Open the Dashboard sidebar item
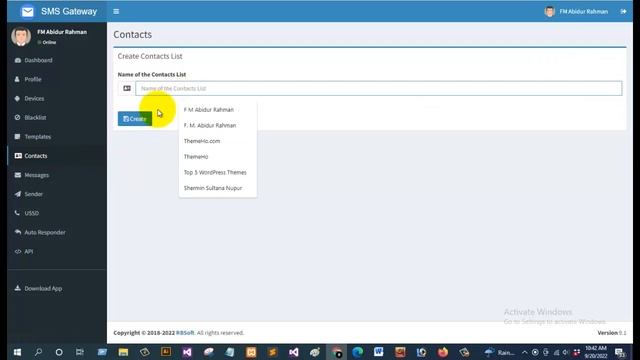 tap(57, 60)
